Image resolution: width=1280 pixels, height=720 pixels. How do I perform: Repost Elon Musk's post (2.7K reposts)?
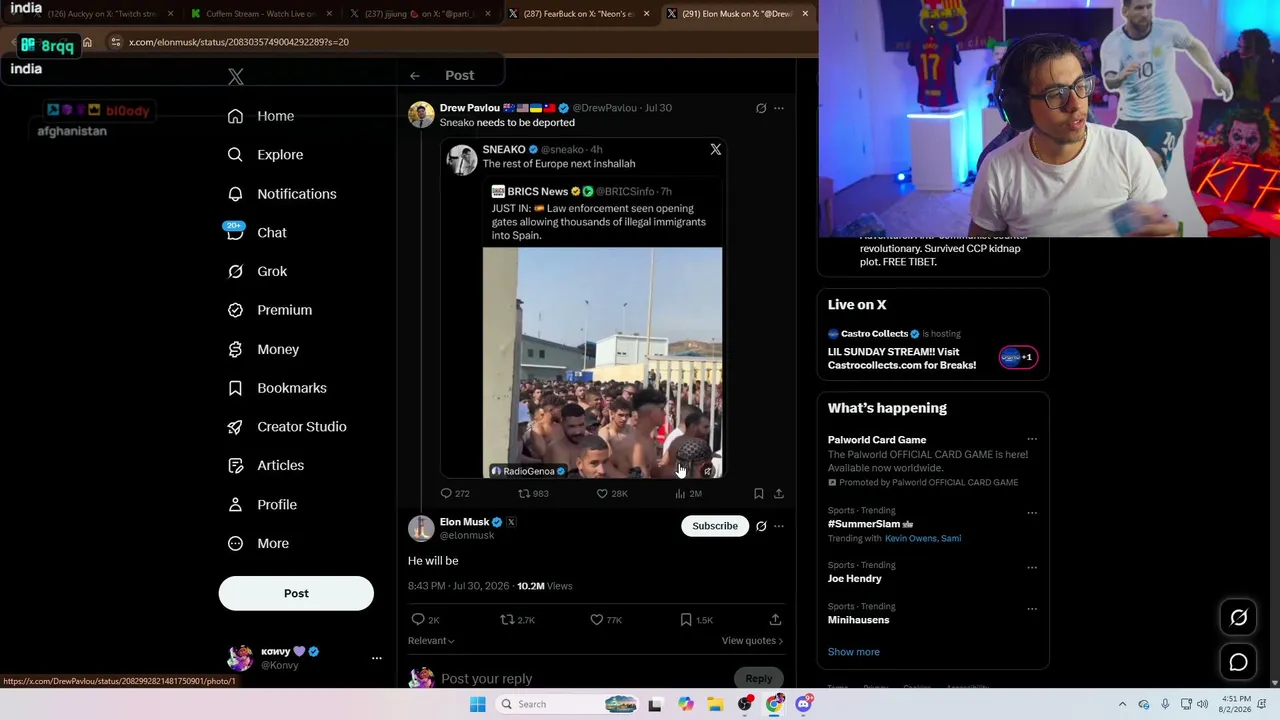pos(517,620)
